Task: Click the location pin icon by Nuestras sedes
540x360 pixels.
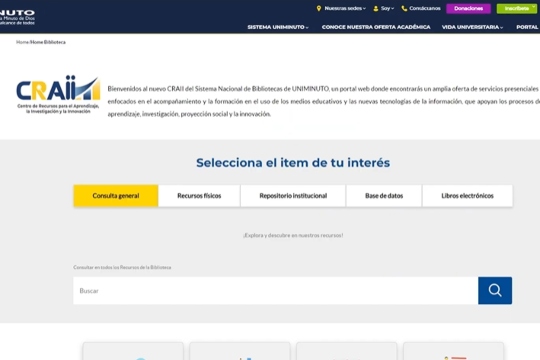Action: point(319,8)
